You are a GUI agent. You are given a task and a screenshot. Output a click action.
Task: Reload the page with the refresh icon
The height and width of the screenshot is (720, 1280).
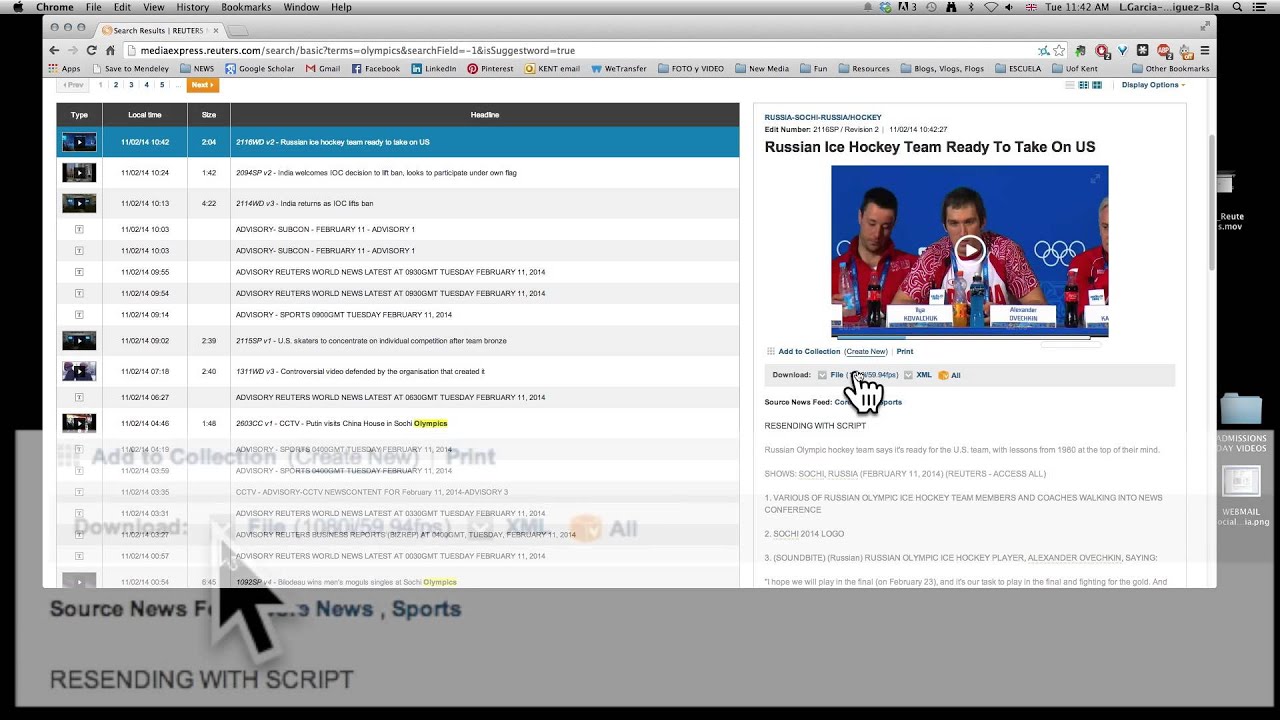tap(91, 50)
